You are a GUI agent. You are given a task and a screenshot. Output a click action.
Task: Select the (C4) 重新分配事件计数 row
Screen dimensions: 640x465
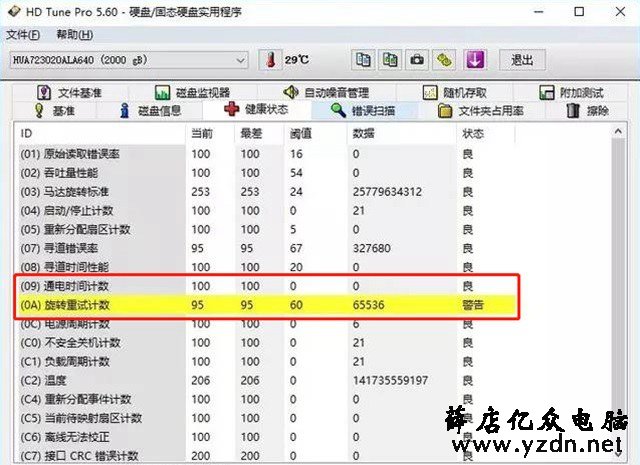tap(265, 399)
